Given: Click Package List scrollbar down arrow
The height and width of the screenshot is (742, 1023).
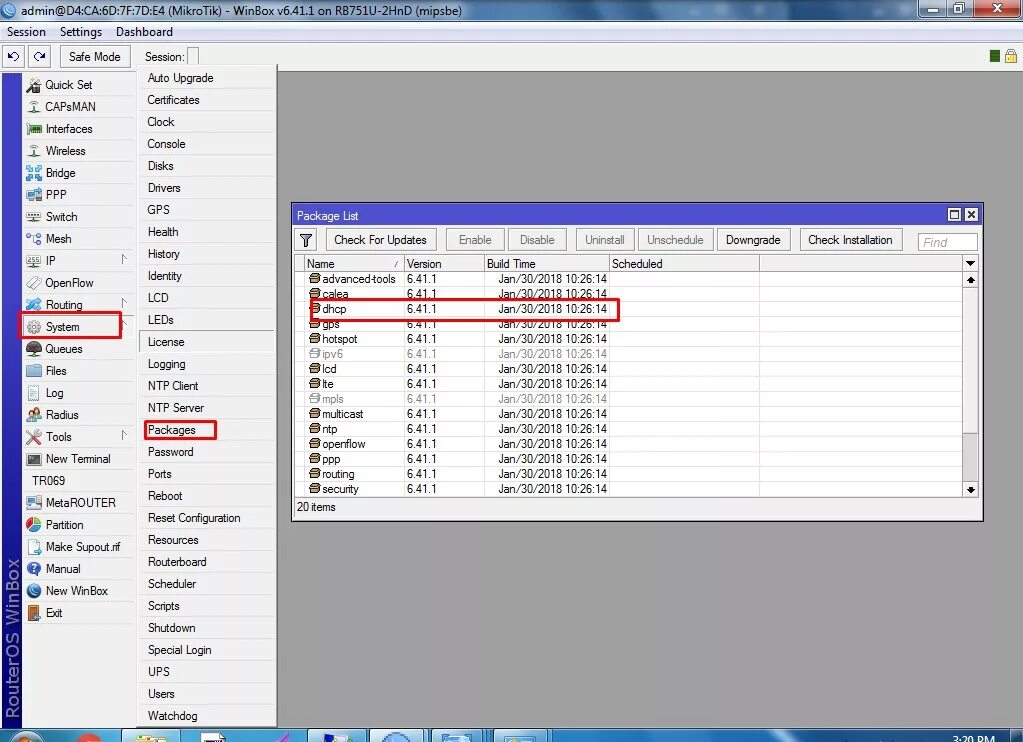Looking at the screenshot, I should point(970,489).
